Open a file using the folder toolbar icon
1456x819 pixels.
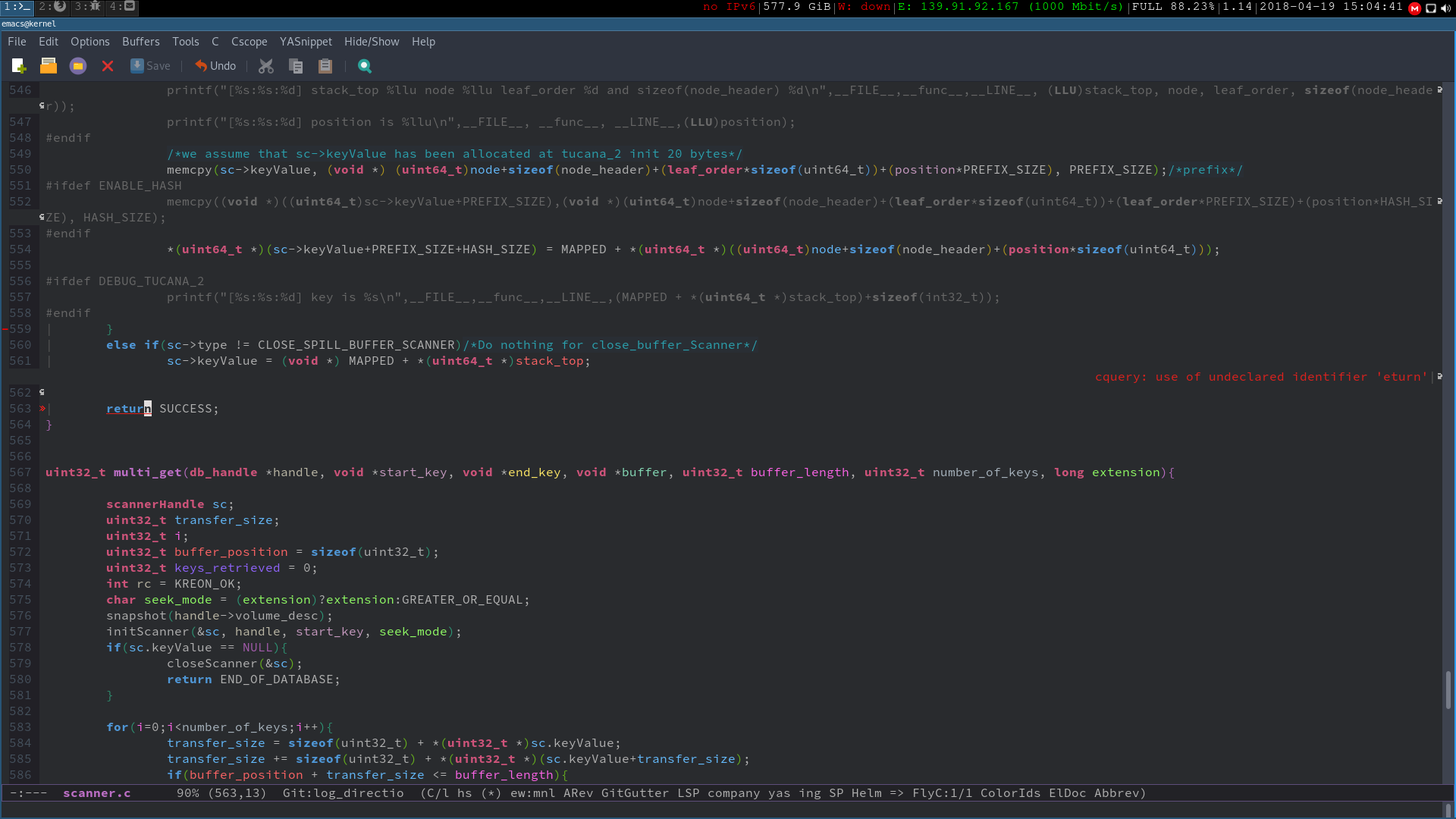(48, 66)
